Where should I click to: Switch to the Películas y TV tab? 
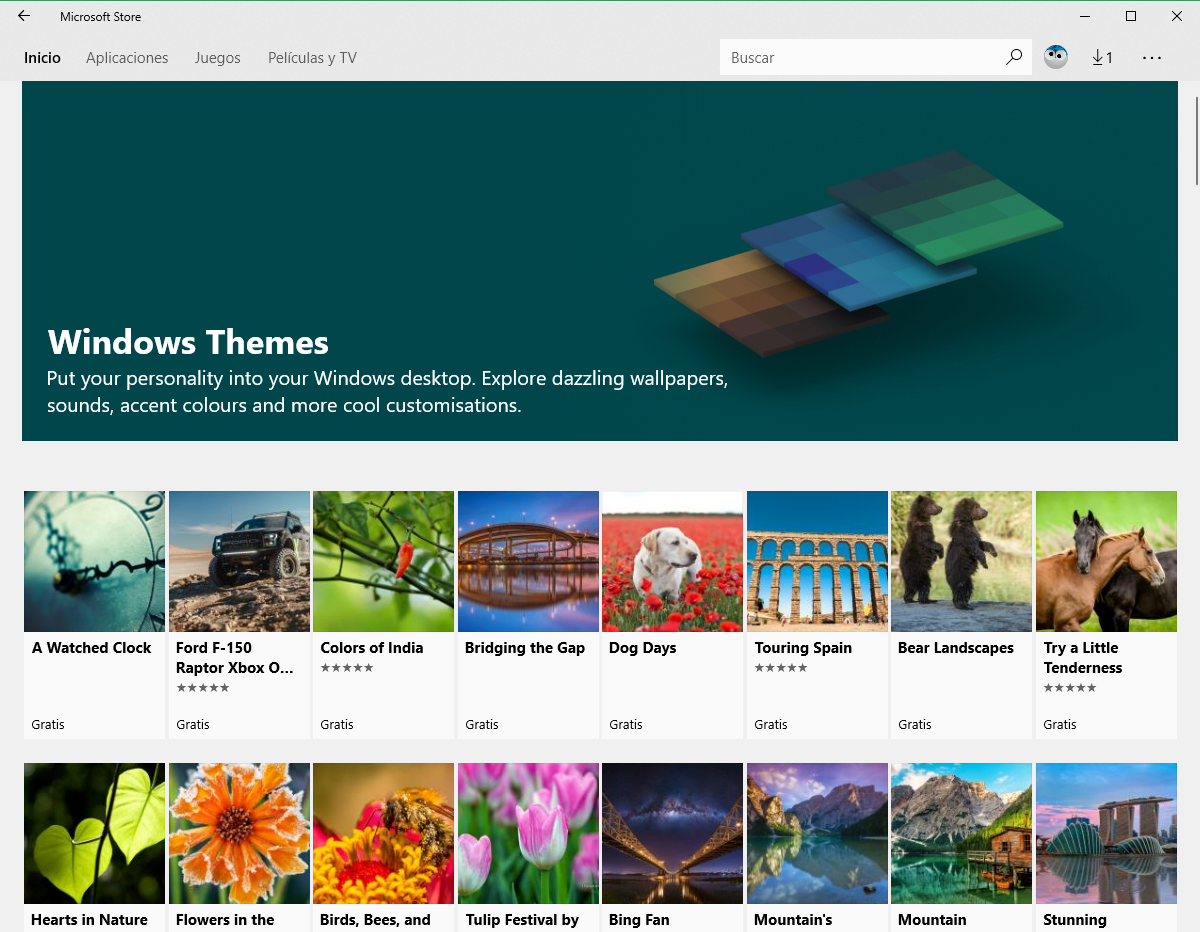click(x=312, y=58)
